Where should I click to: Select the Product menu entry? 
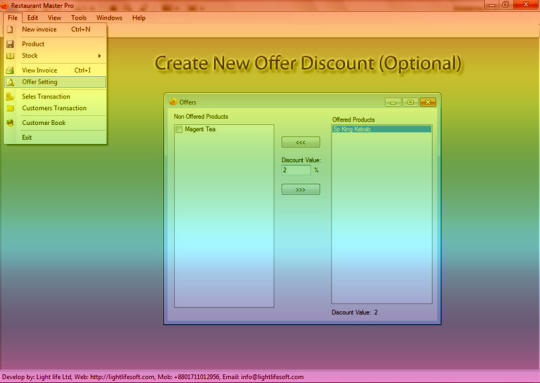pos(55,44)
